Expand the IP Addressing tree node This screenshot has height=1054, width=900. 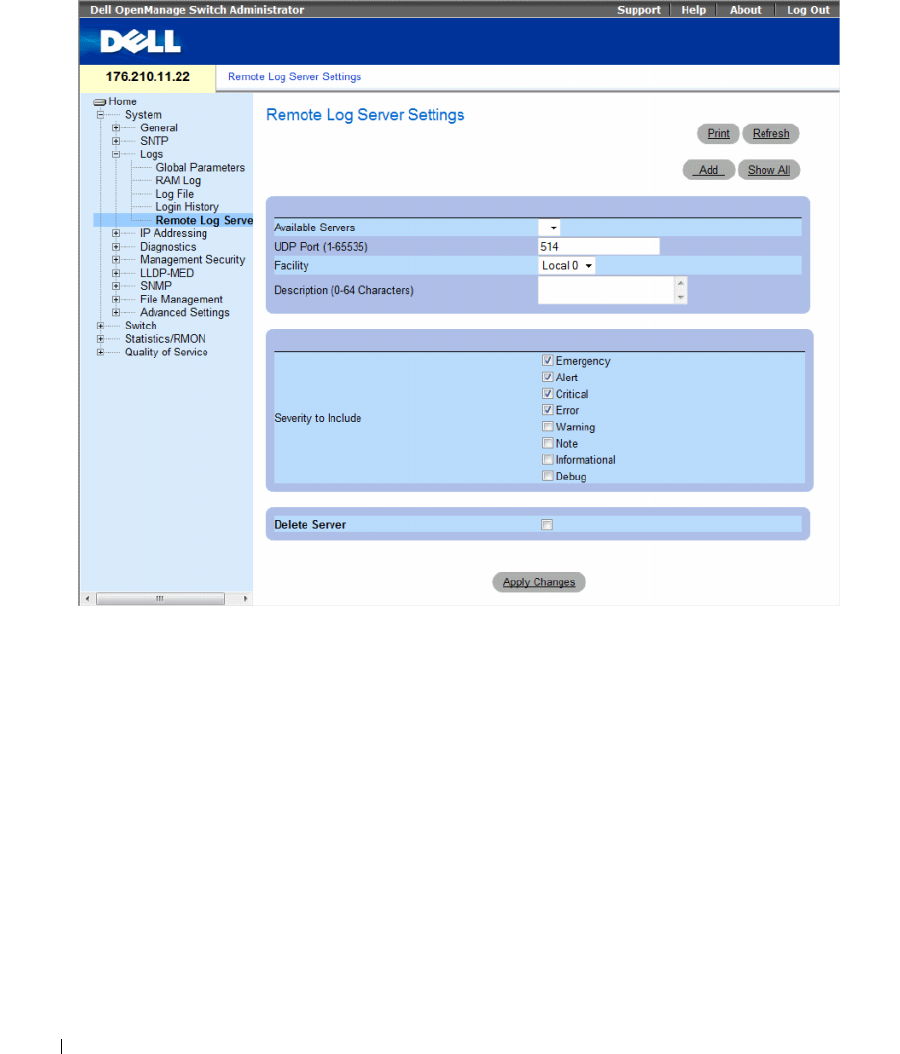pos(116,233)
